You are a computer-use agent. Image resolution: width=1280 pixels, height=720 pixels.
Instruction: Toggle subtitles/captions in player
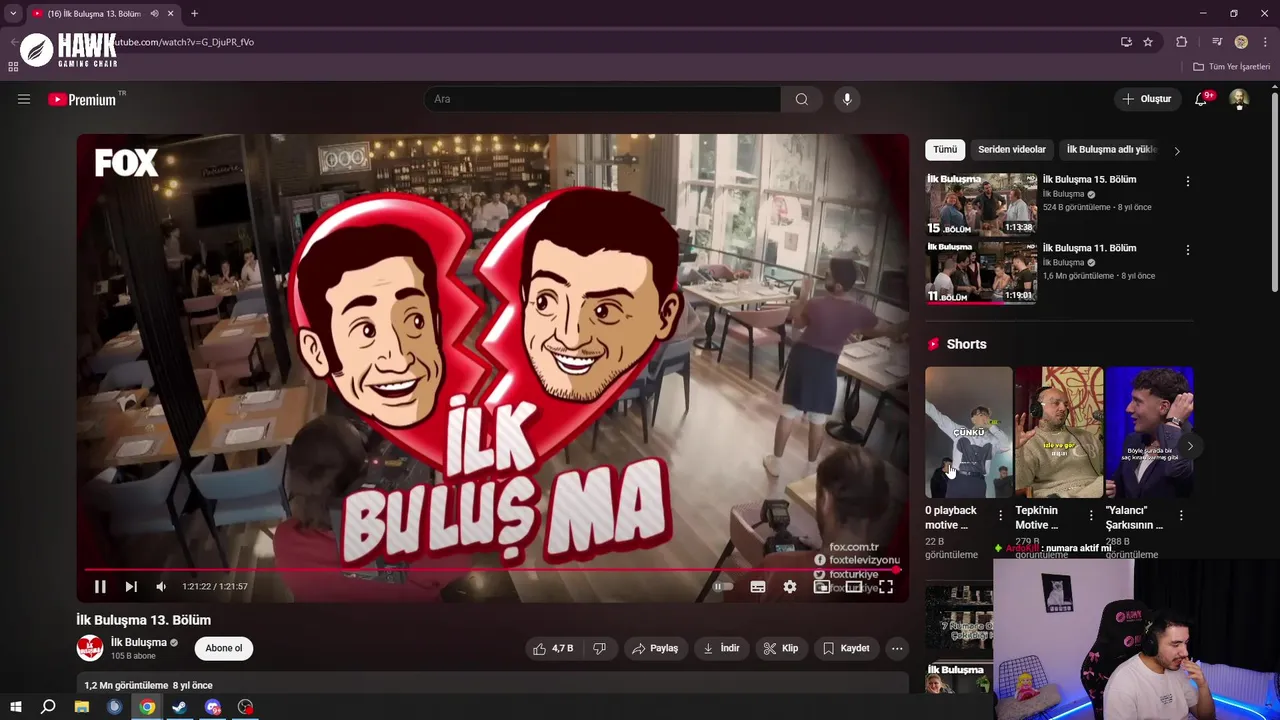[758, 587]
